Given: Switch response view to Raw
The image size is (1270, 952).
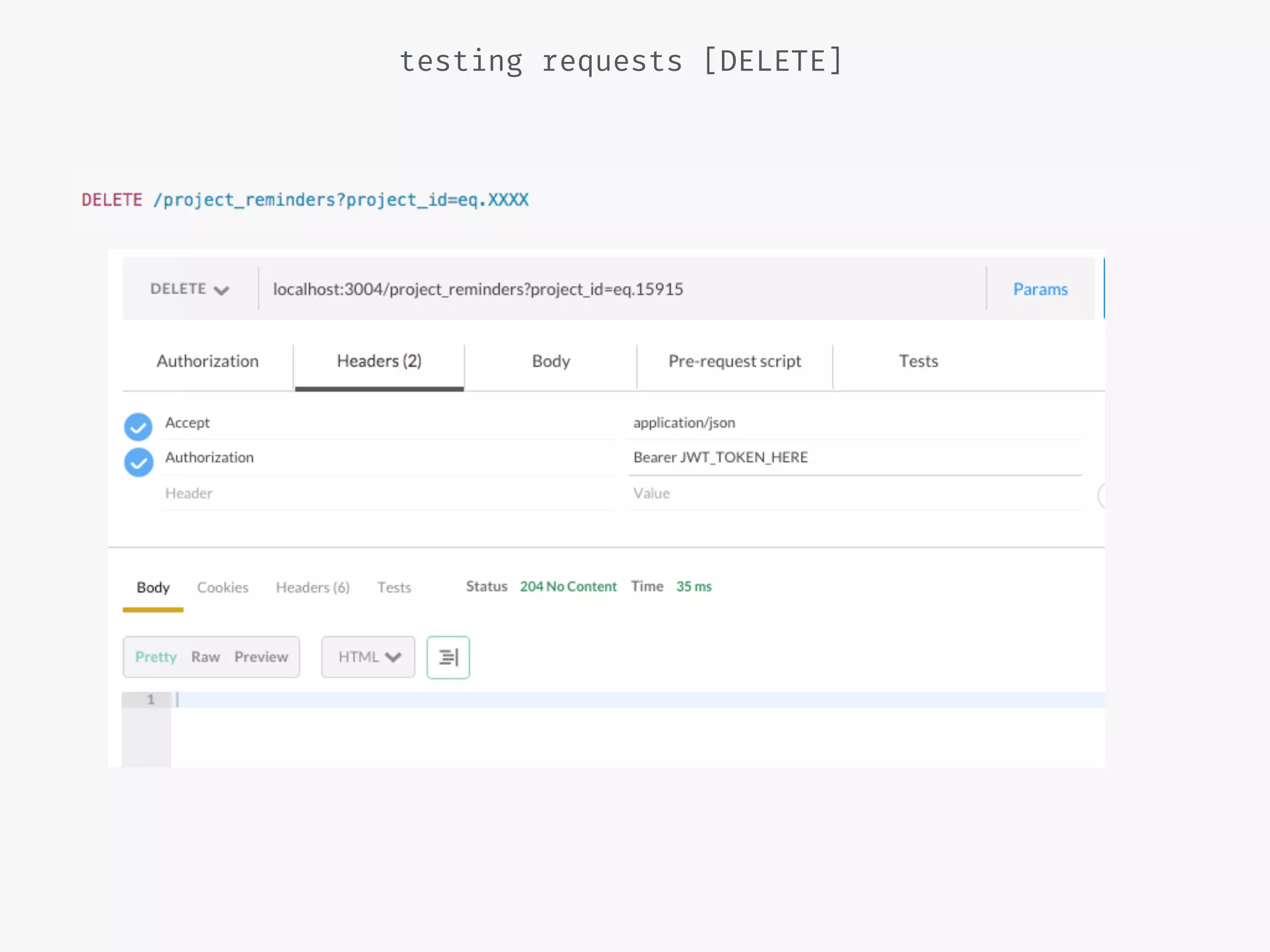Looking at the screenshot, I should [205, 657].
